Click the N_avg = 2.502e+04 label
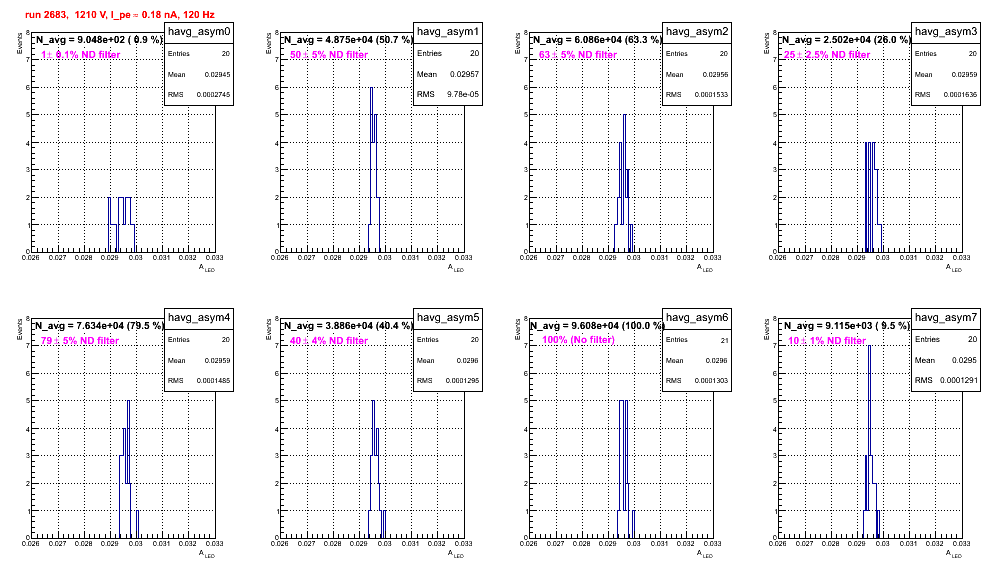This screenshot has height=572, width=996. (846, 39)
